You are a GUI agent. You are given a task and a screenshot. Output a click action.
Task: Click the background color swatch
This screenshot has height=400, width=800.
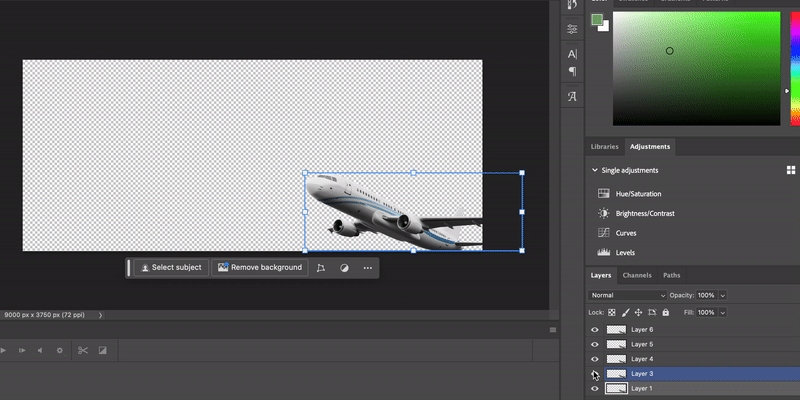[606, 28]
